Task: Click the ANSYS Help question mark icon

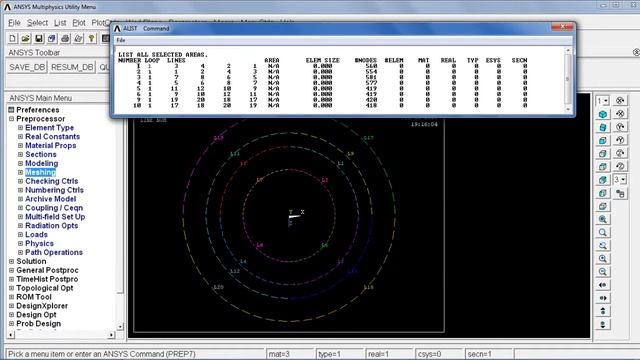Action: coord(91,38)
